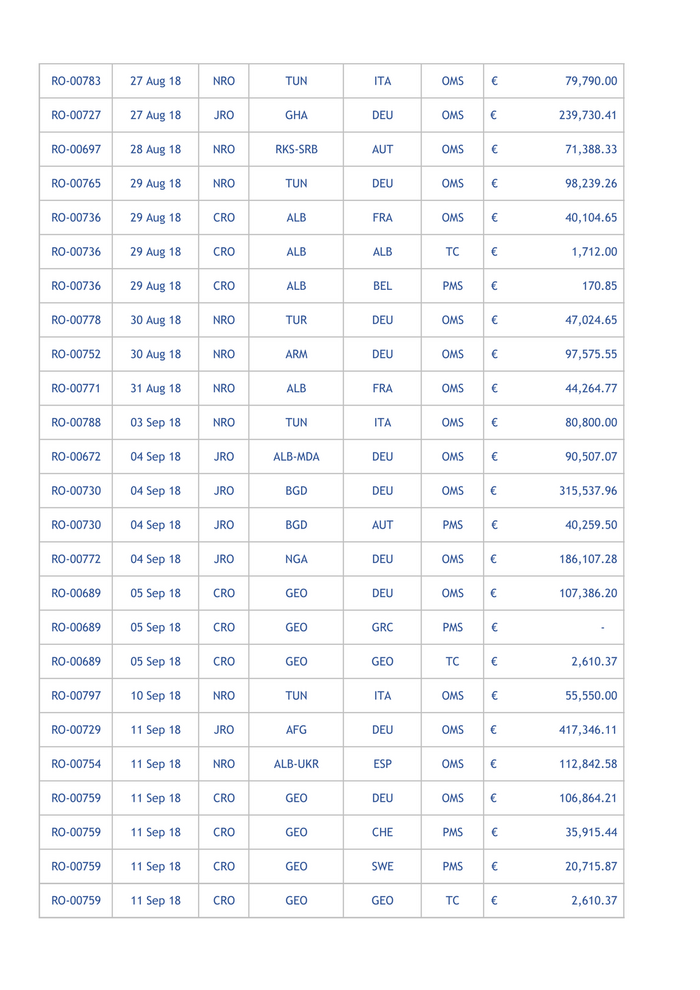Click the RO-00783 order number cell
Screen dimensions: 700x990
pos(76,81)
